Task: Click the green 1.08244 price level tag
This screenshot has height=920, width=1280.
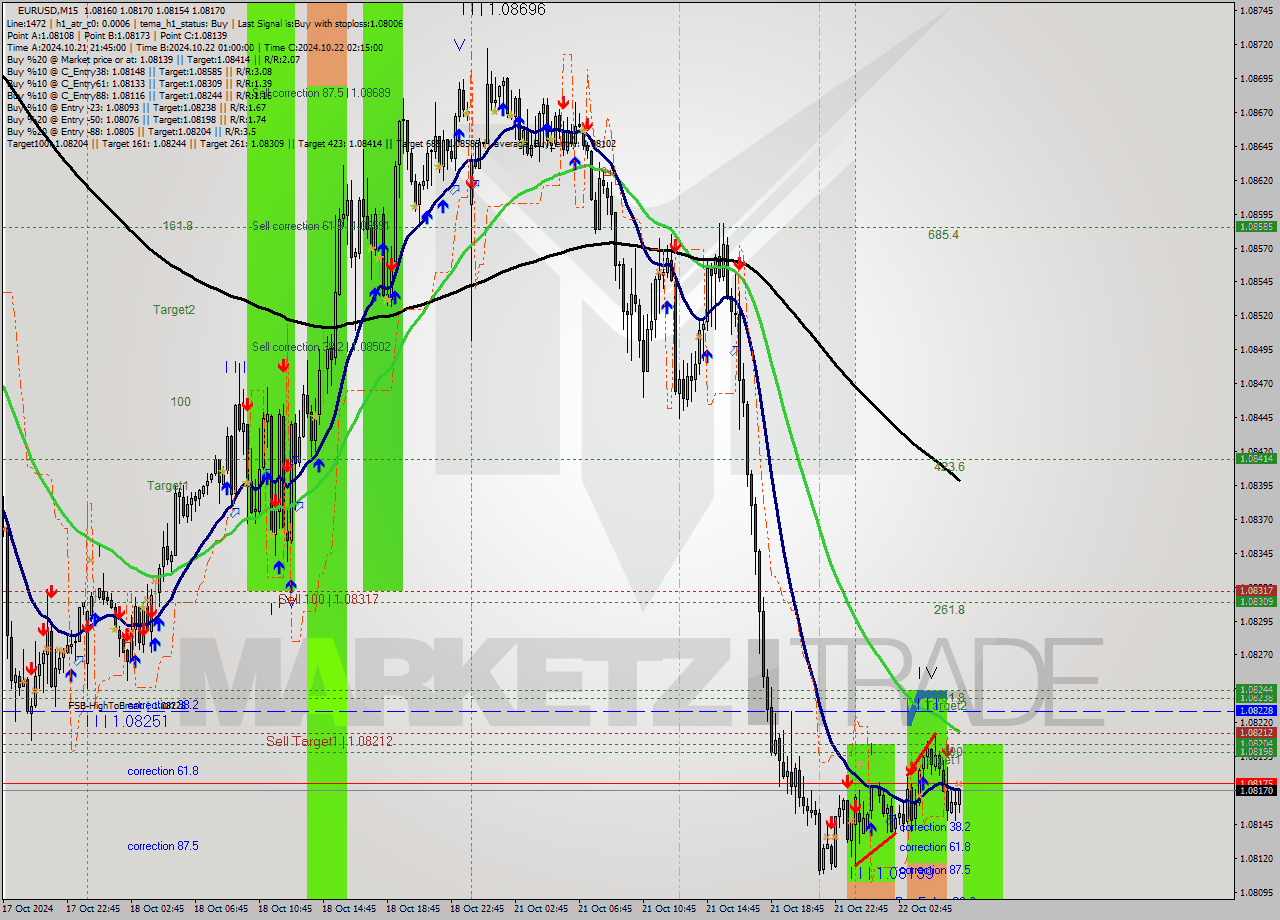Action: pyautogui.click(x=1258, y=689)
